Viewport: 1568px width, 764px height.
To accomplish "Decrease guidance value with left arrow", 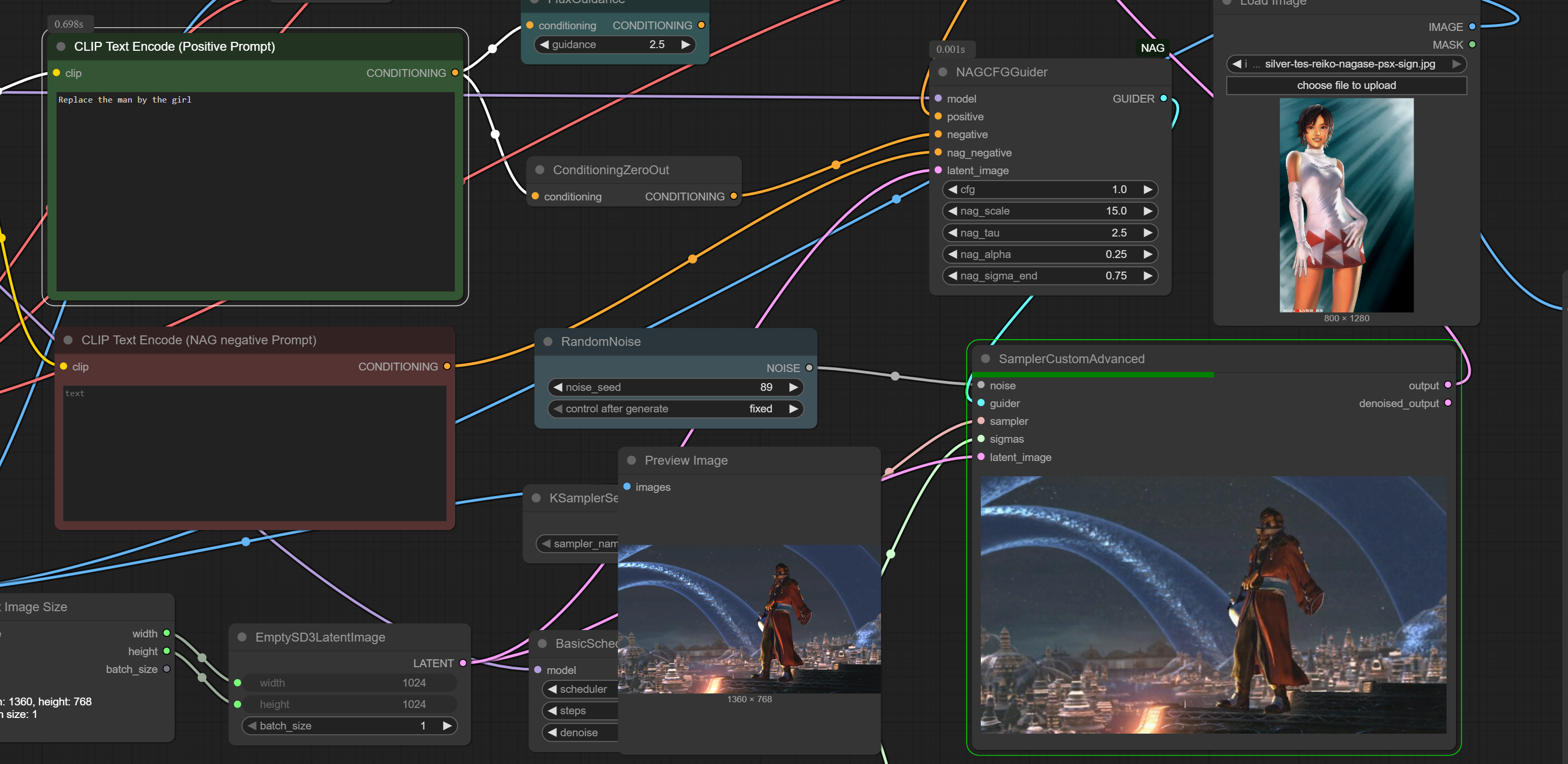I will [544, 44].
